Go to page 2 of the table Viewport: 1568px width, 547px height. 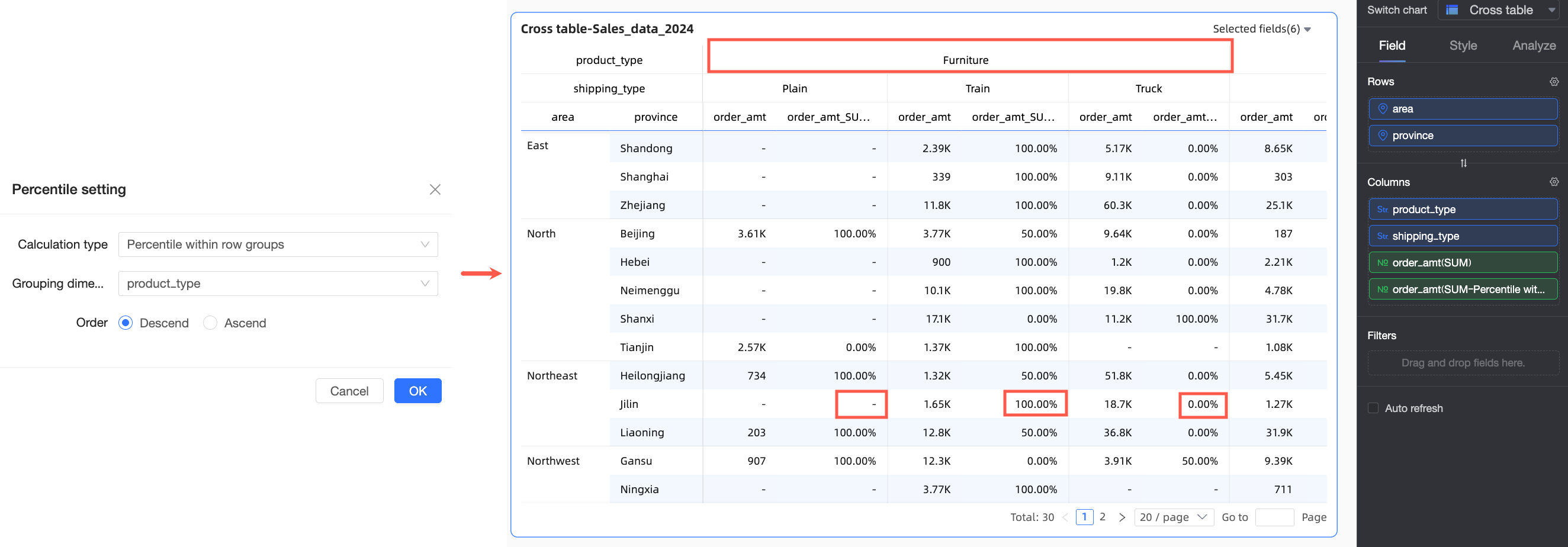[x=1103, y=517]
